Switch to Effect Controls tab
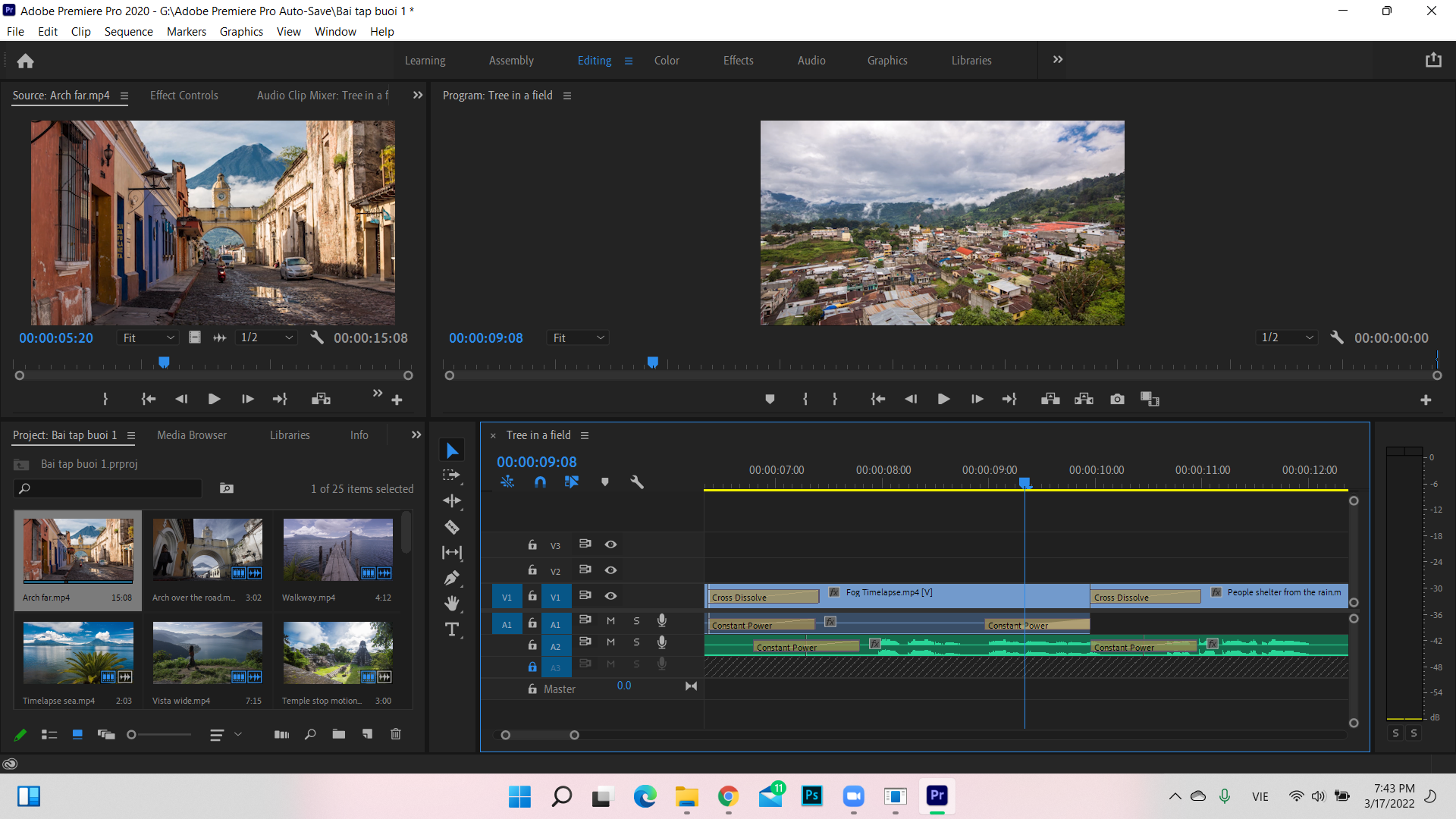 tap(184, 96)
